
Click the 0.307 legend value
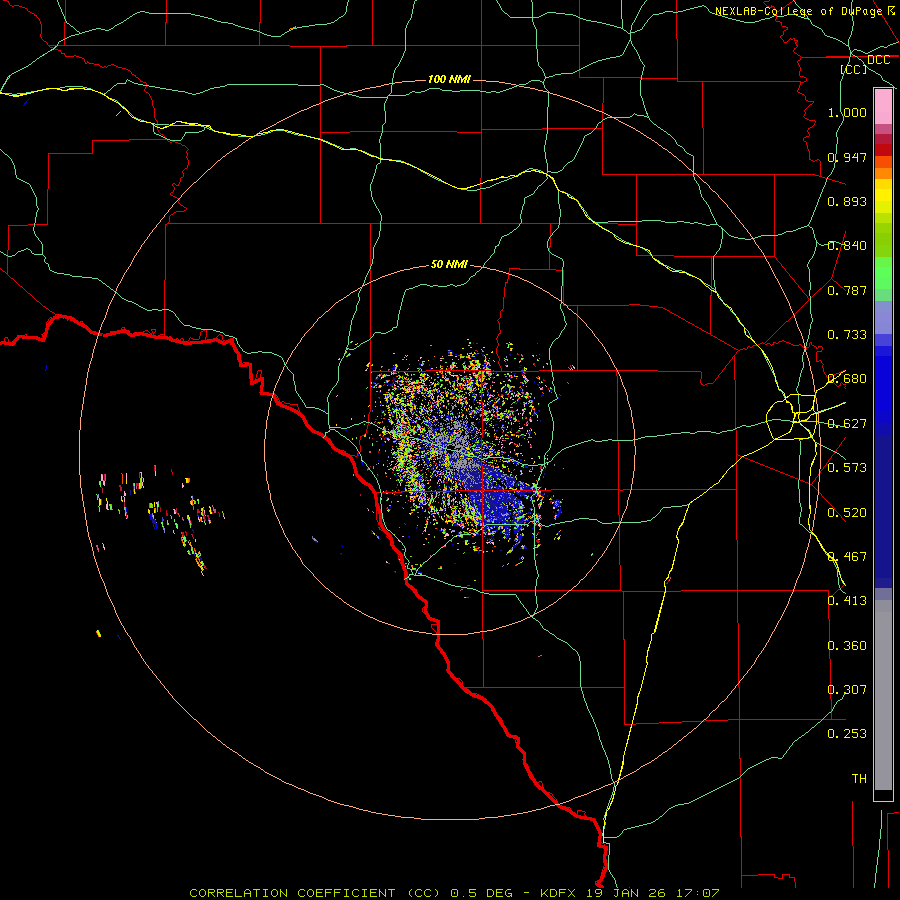847,690
